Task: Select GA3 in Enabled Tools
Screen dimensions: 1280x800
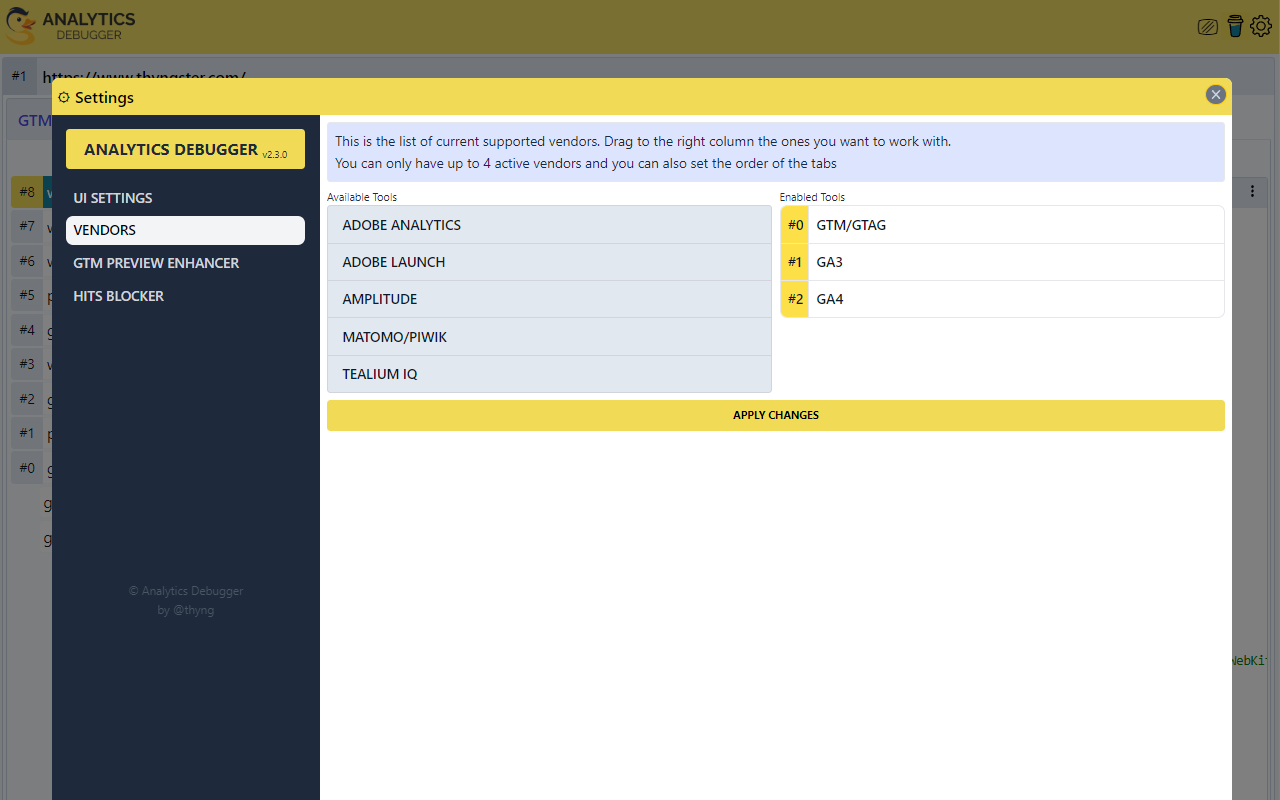Action: (x=1002, y=262)
